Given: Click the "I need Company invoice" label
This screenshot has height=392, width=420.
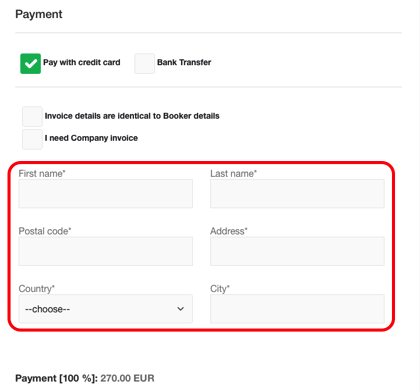Looking at the screenshot, I should click(x=91, y=138).
